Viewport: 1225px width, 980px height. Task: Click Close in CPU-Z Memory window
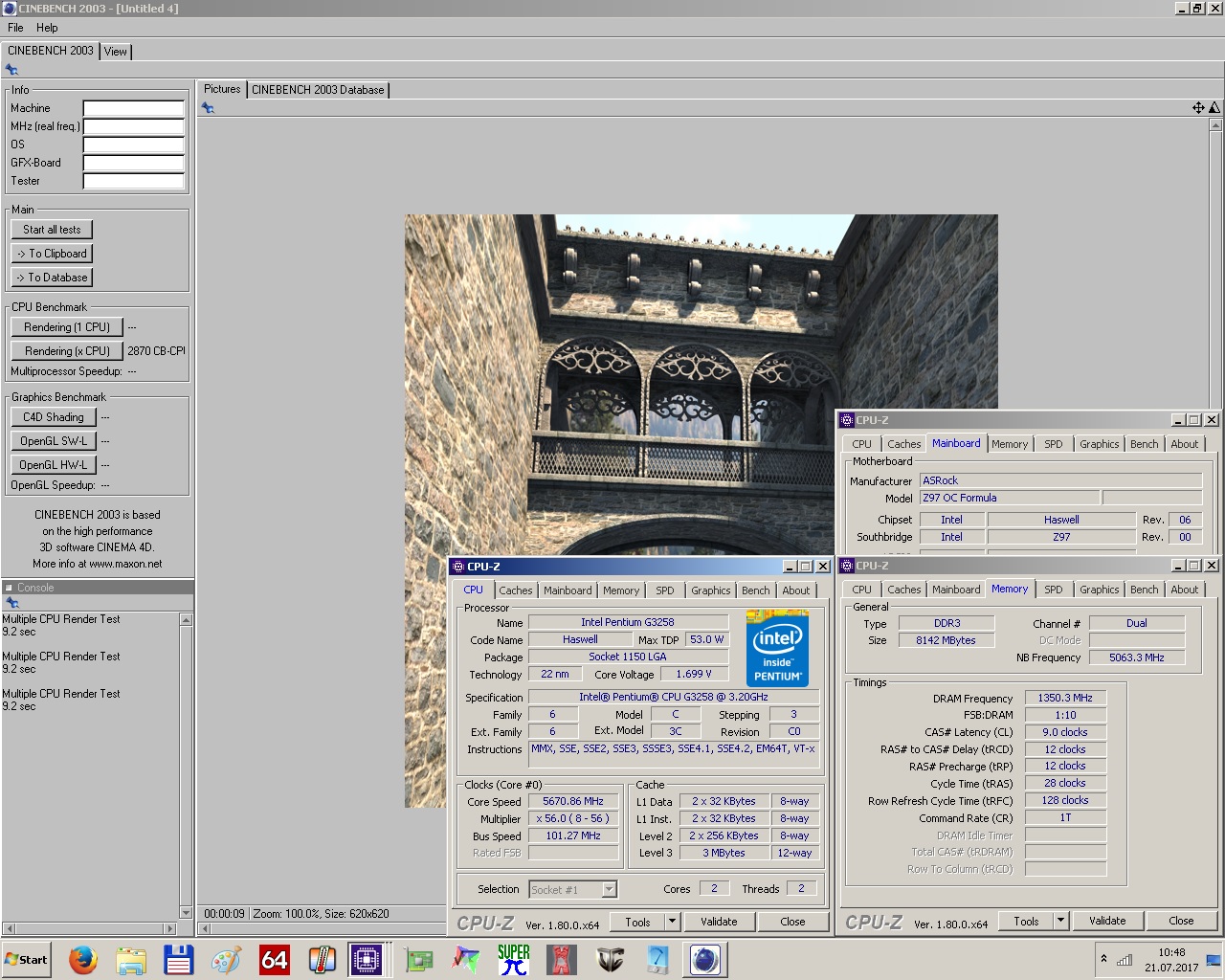click(1181, 921)
